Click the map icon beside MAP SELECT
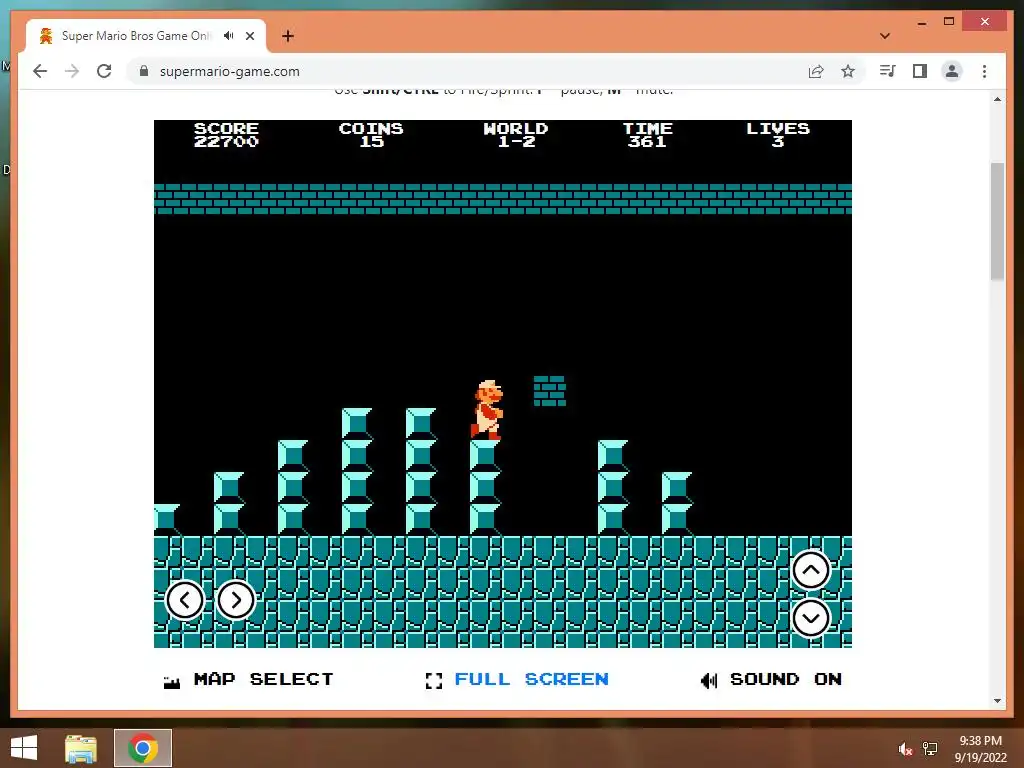 point(172,682)
